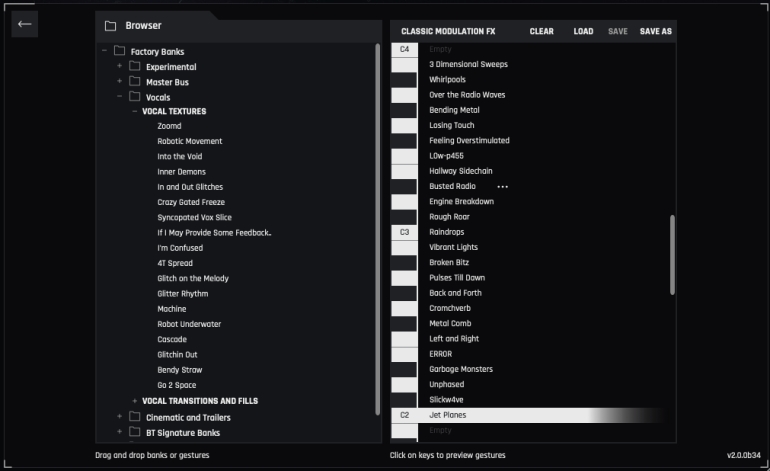Screen dimensions: 770x471
Task: Collapse the Vocal Textures category
Action: 135,112
